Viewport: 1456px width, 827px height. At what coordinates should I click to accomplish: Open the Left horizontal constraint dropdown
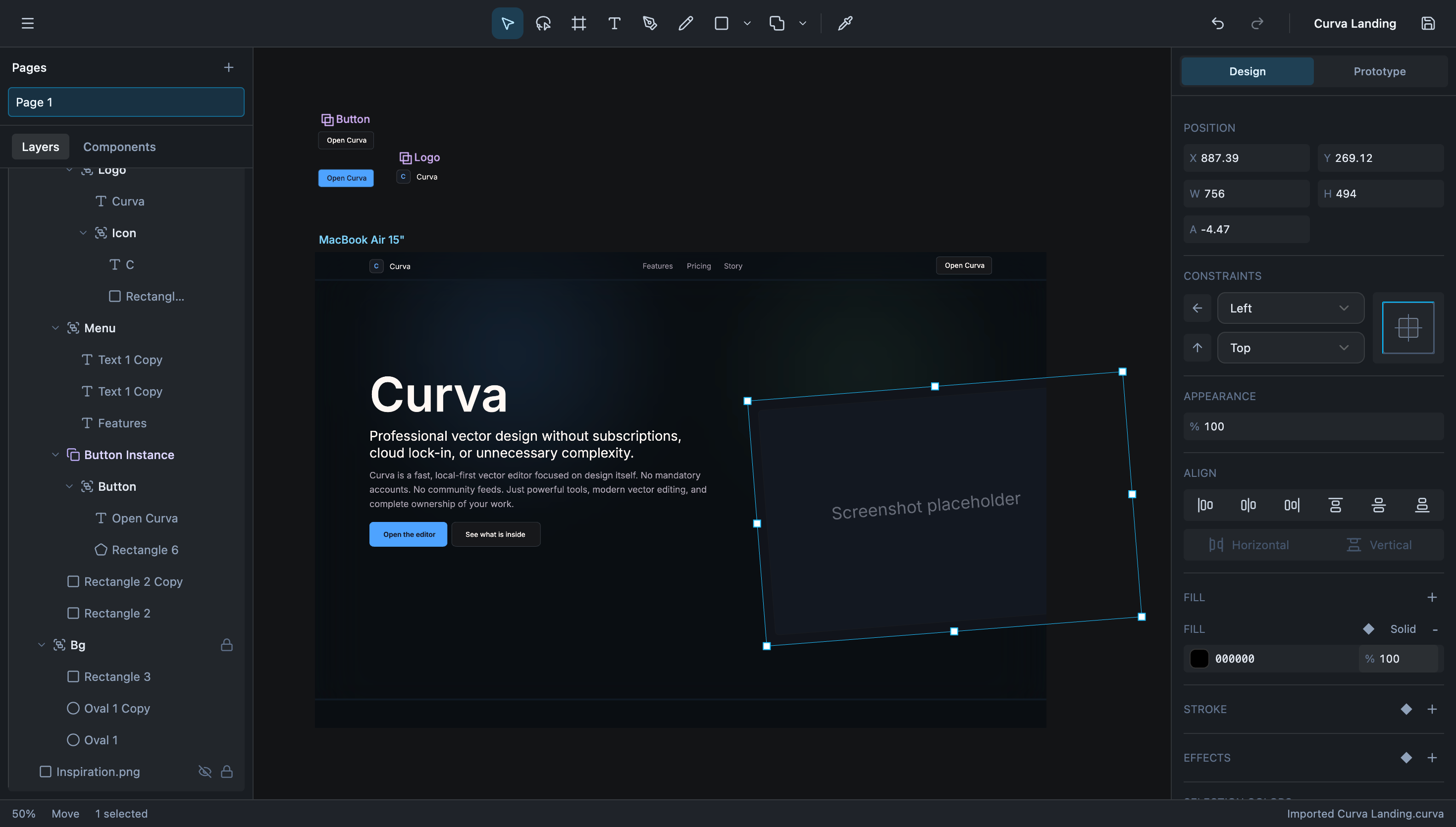coord(1290,308)
